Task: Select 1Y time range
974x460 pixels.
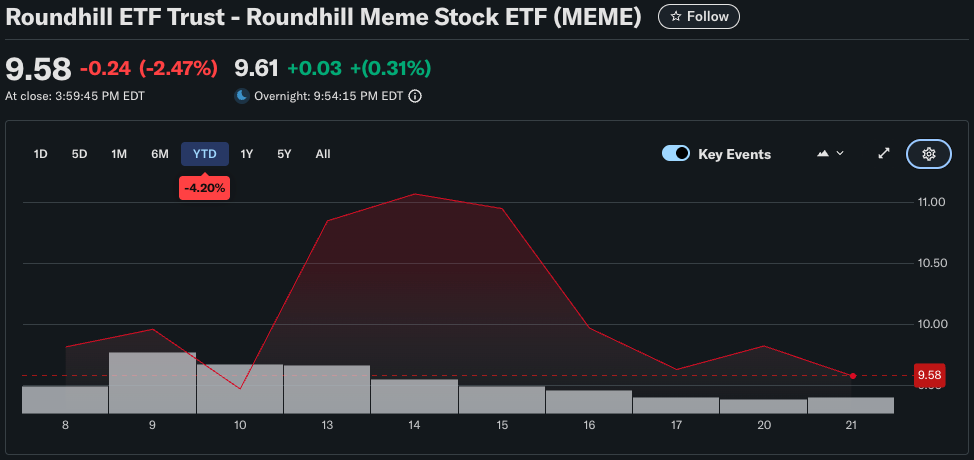Action: pyautogui.click(x=247, y=154)
